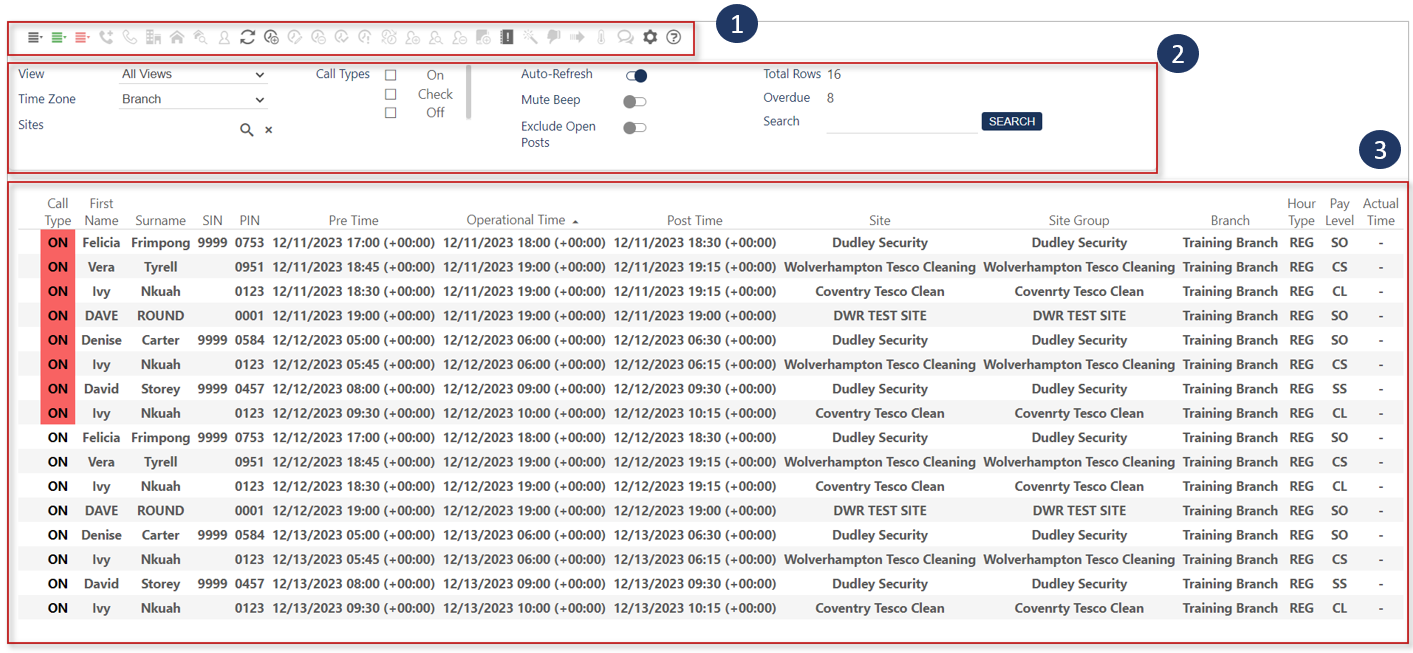Screen dimensions: 1413x653
Task: Click the right arrow toolbar icon
Action: click(577, 37)
